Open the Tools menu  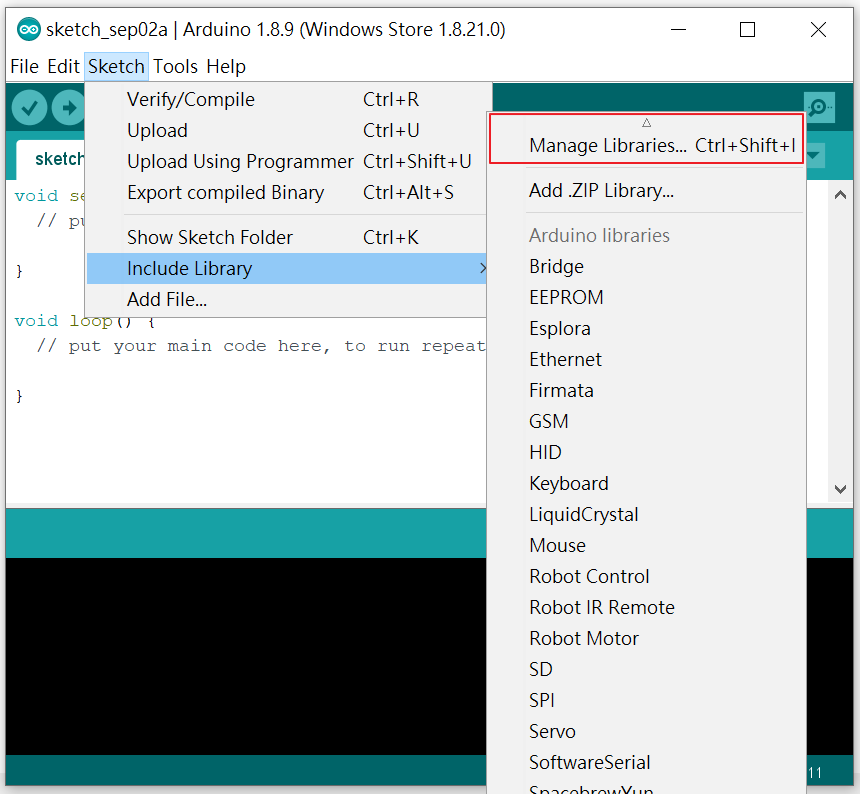[x=176, y=66]
